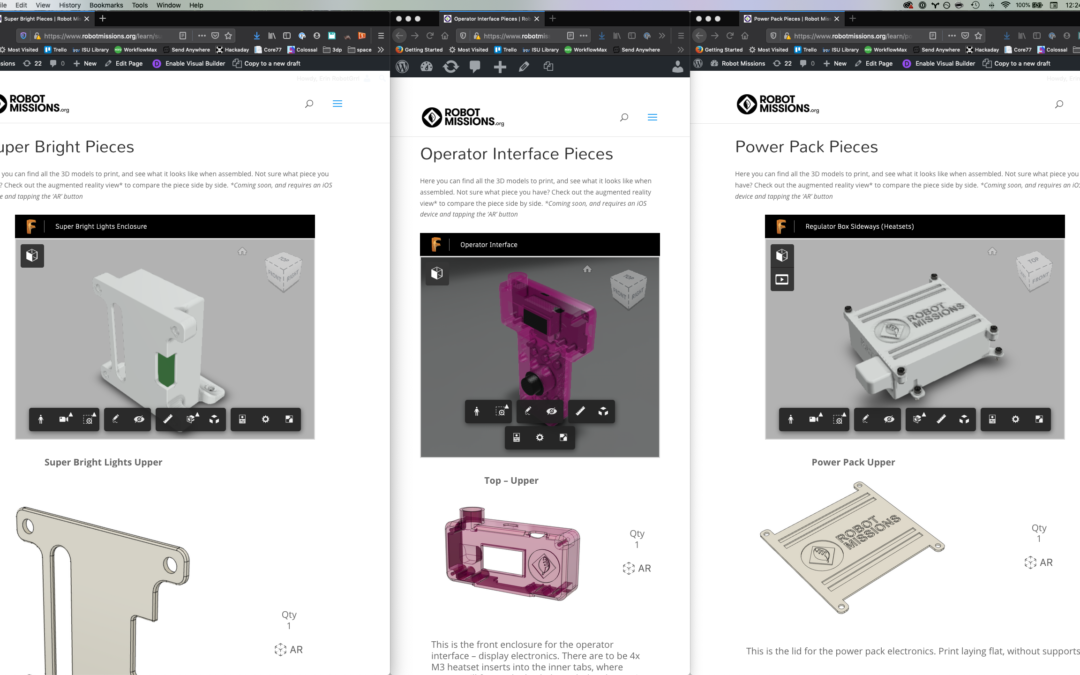This screenshot has height=675, width=1080.
Task: Open animation play panel in Regulator Box viewer
Action: pyautogui.click(x=782, y=280)
